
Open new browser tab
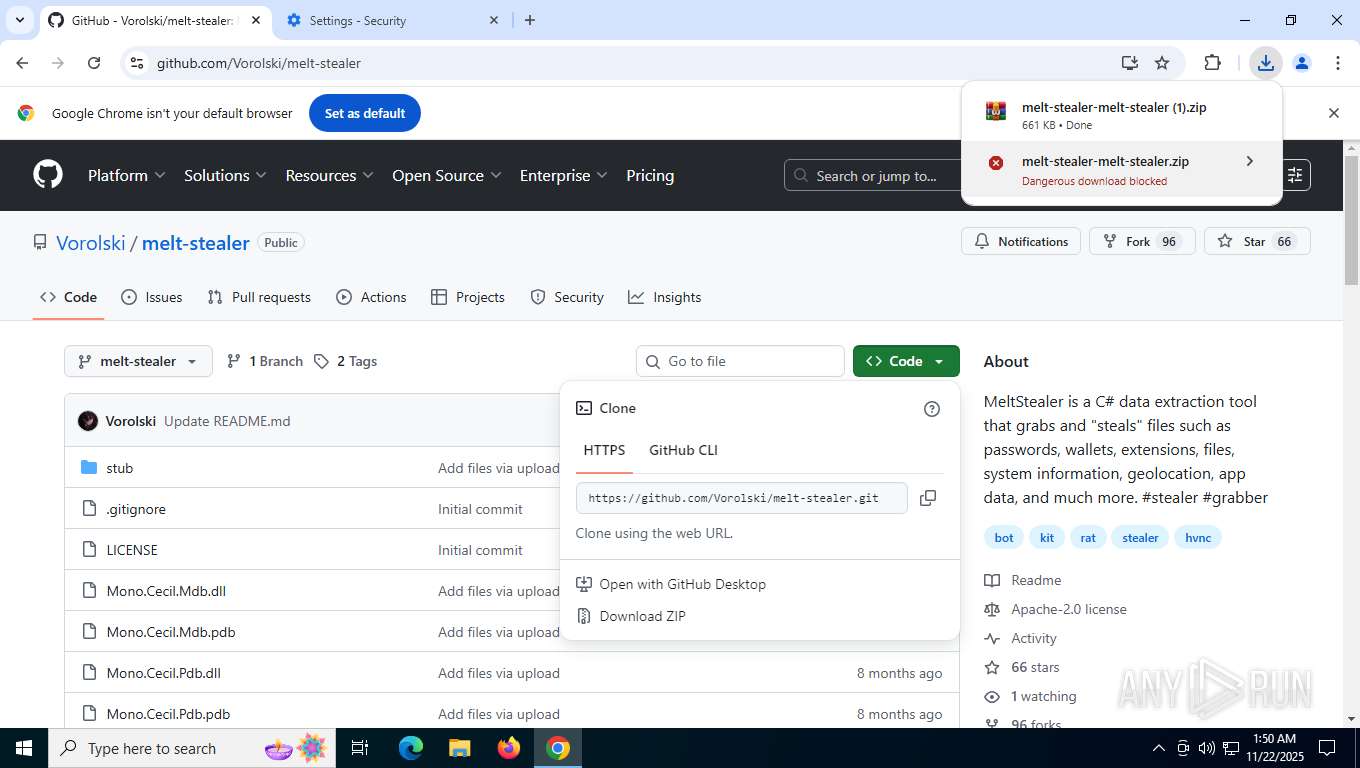(530, 20)
